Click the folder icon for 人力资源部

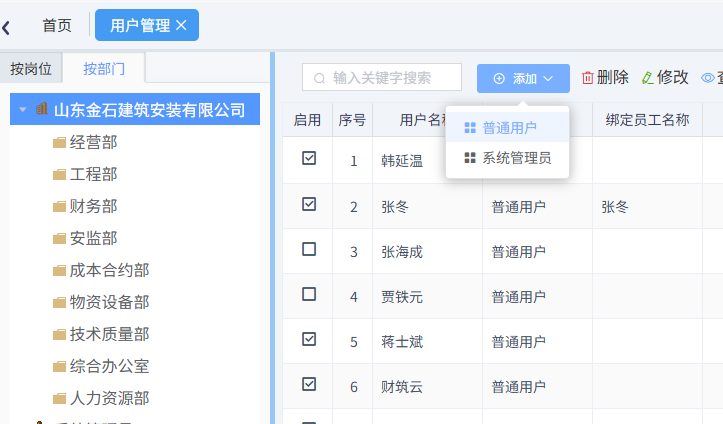click(x=59, y=399)
